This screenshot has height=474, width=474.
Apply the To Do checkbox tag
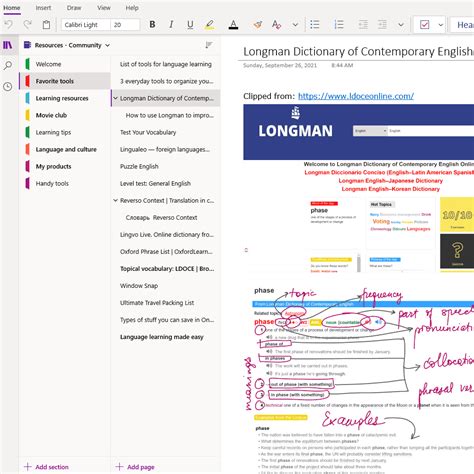(424, 24)
